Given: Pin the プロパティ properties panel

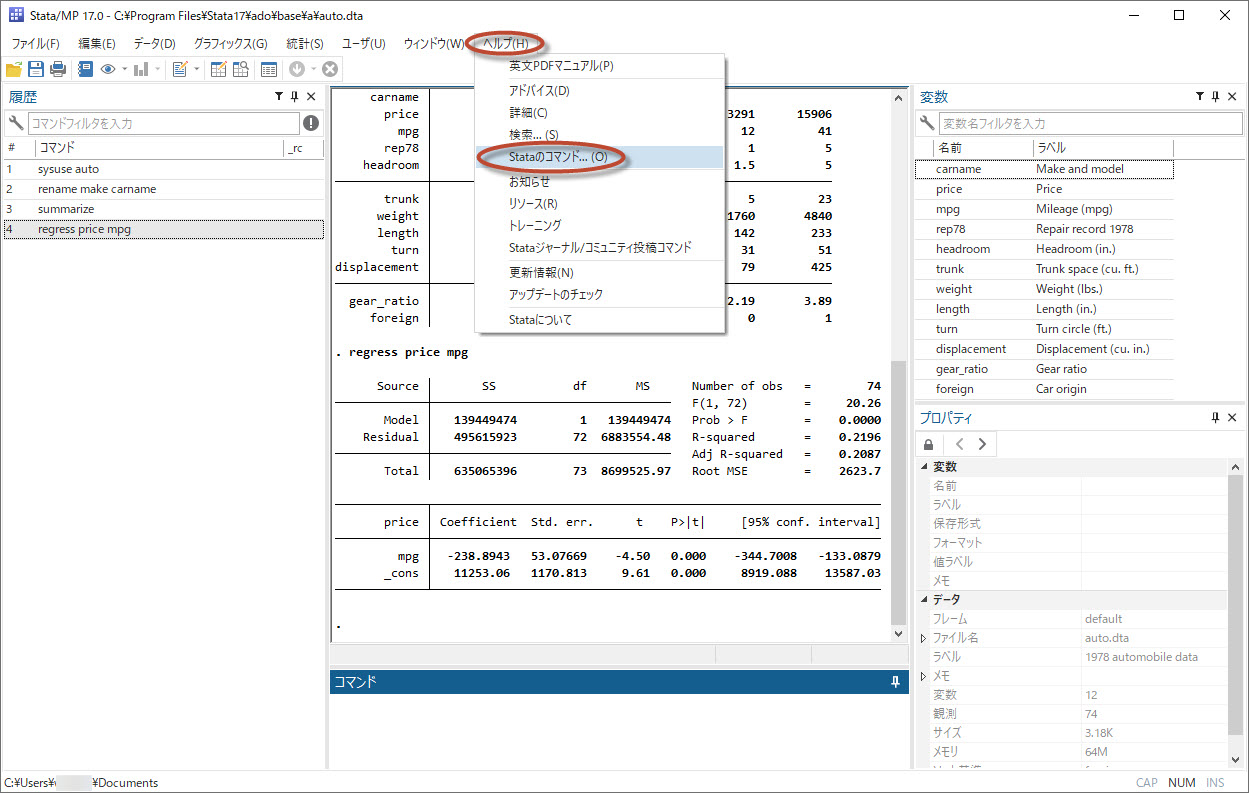Looking at the screenshot, I should [x=1216, y=418].
